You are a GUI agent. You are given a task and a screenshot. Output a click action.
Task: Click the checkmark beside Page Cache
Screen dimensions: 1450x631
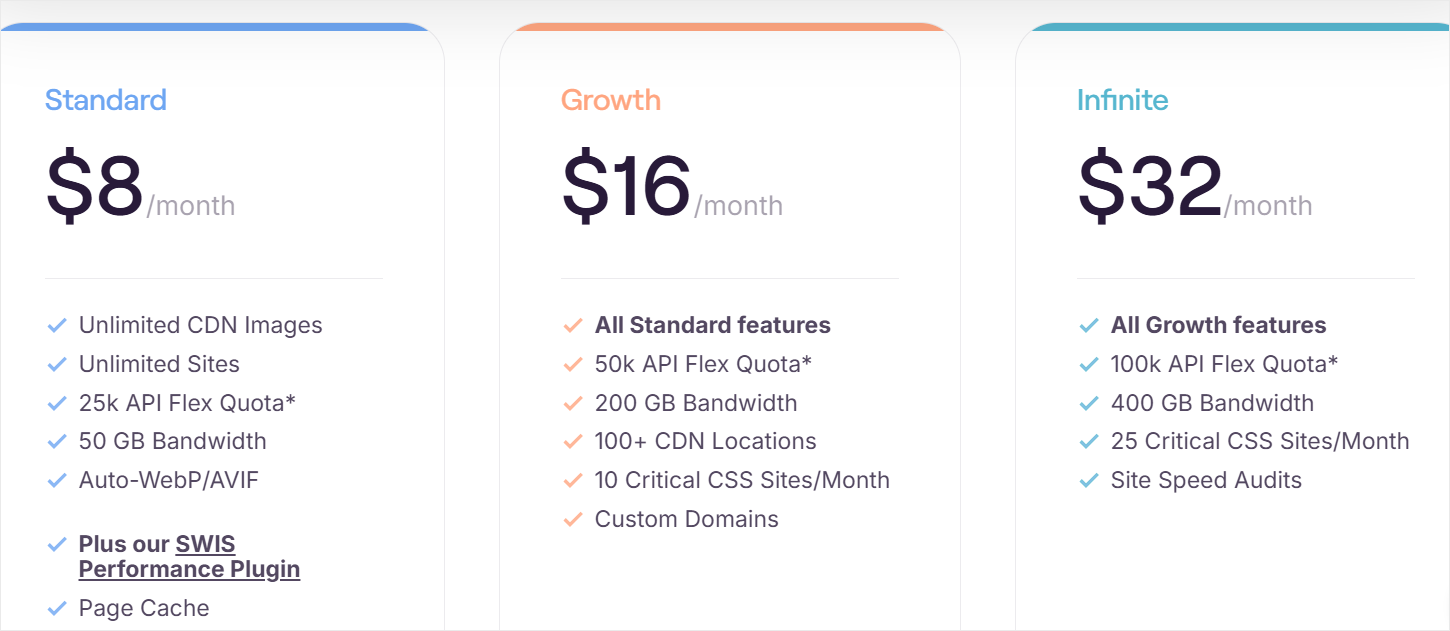[57, 608]
